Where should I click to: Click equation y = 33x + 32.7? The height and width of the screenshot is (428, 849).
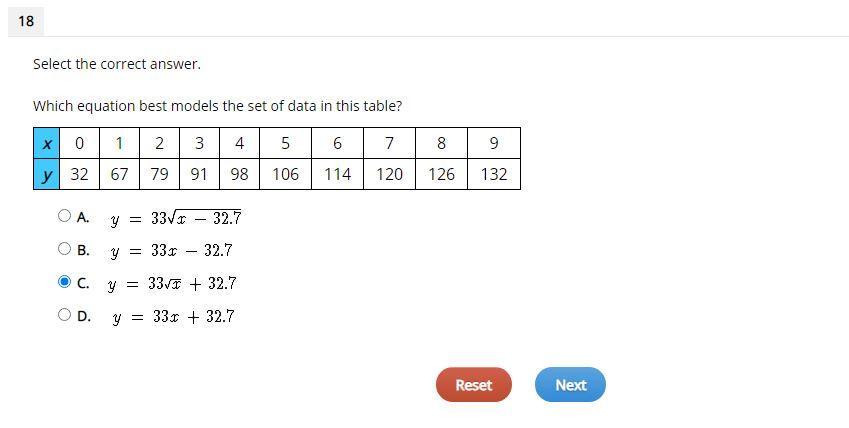pos(173,316)
